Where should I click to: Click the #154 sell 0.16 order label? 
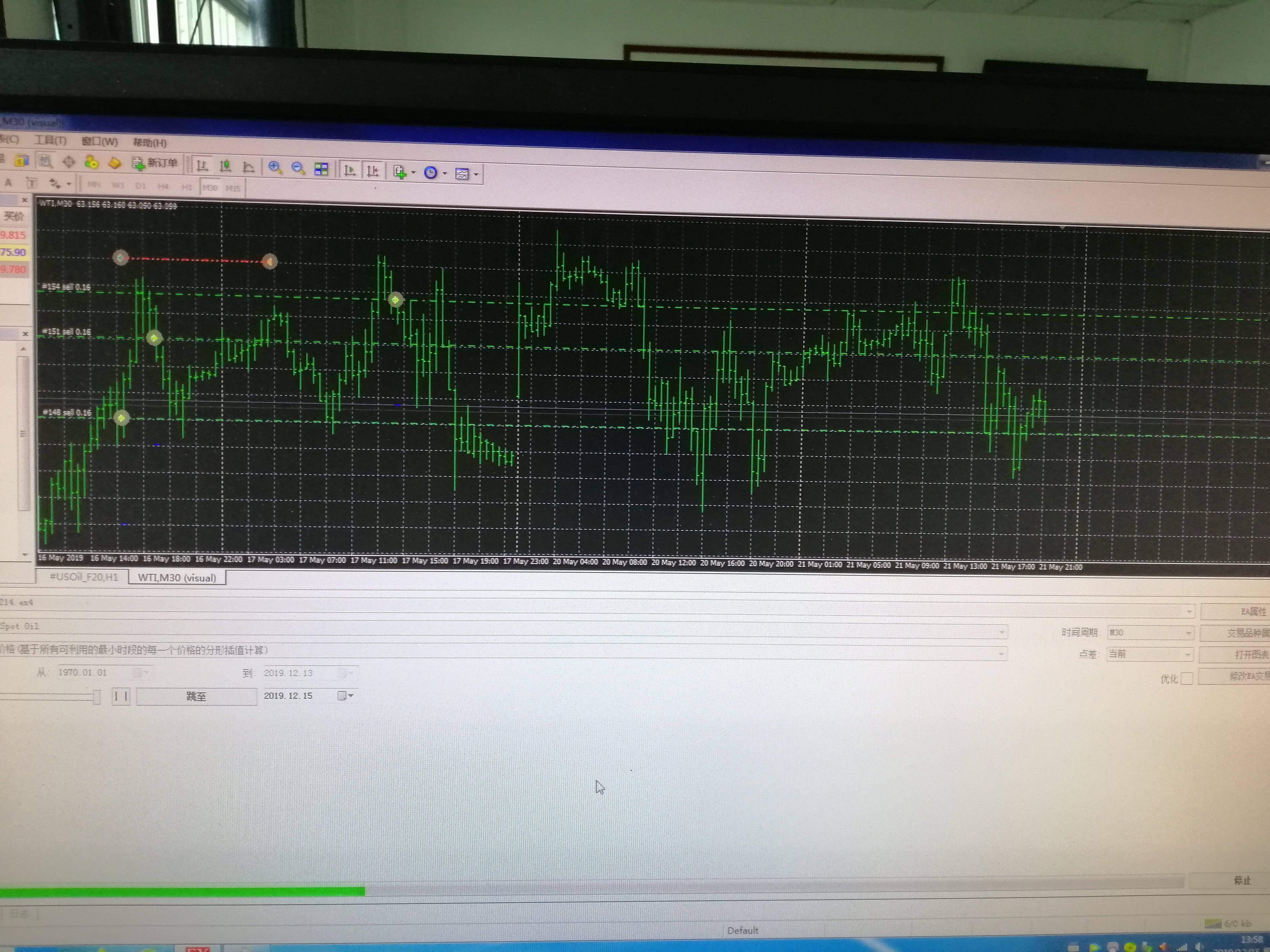pos(66,287)
